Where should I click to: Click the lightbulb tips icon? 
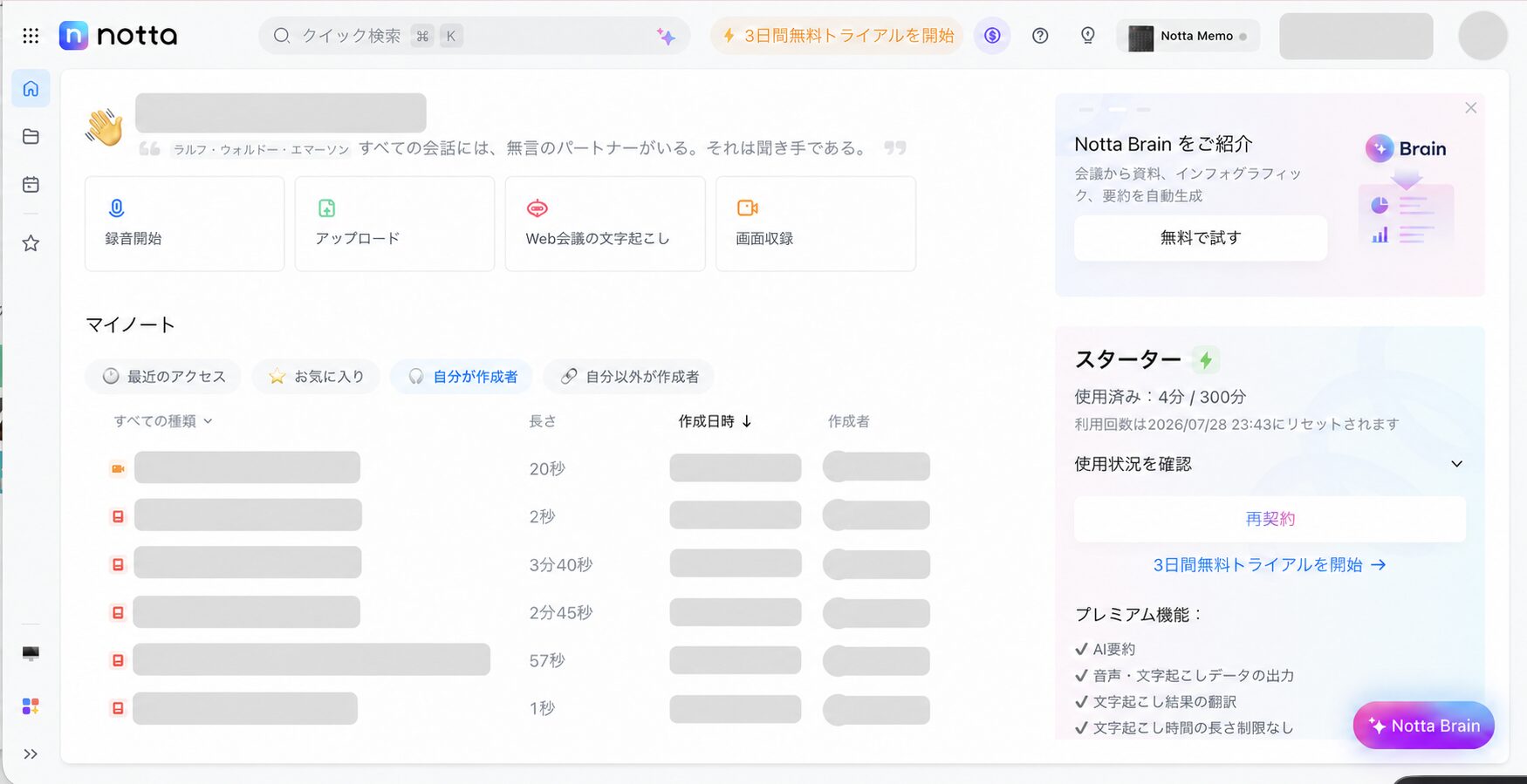(x=1087, y=36)
